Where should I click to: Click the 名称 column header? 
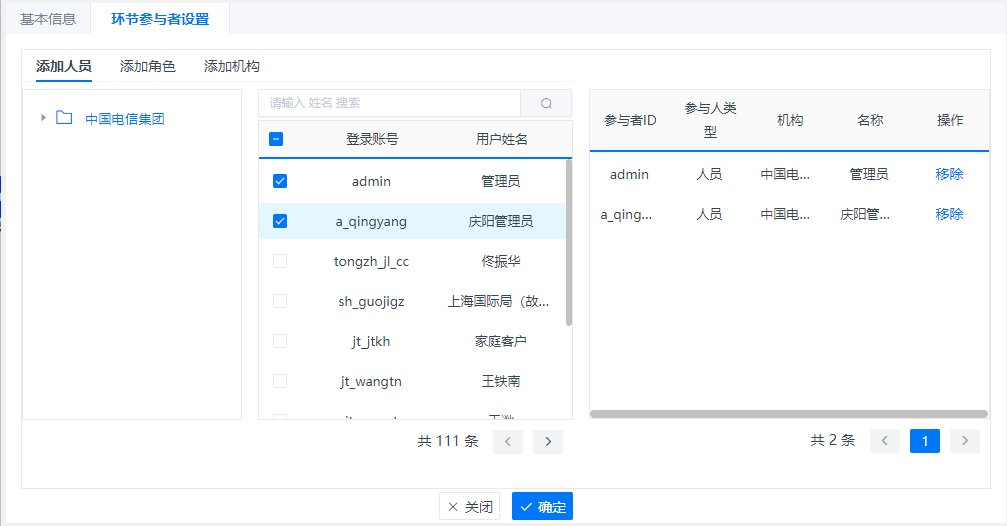tap(870, 120)
